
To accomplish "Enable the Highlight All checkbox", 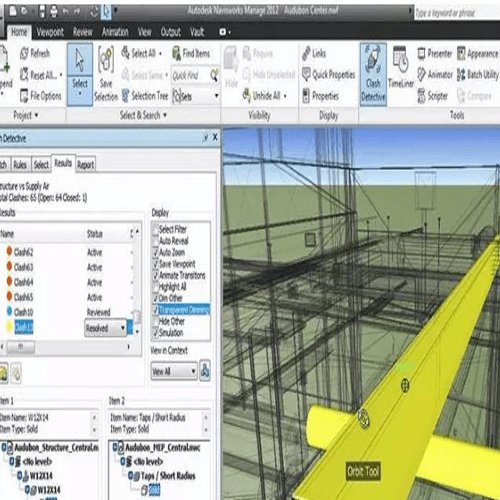I will (155, 287).
